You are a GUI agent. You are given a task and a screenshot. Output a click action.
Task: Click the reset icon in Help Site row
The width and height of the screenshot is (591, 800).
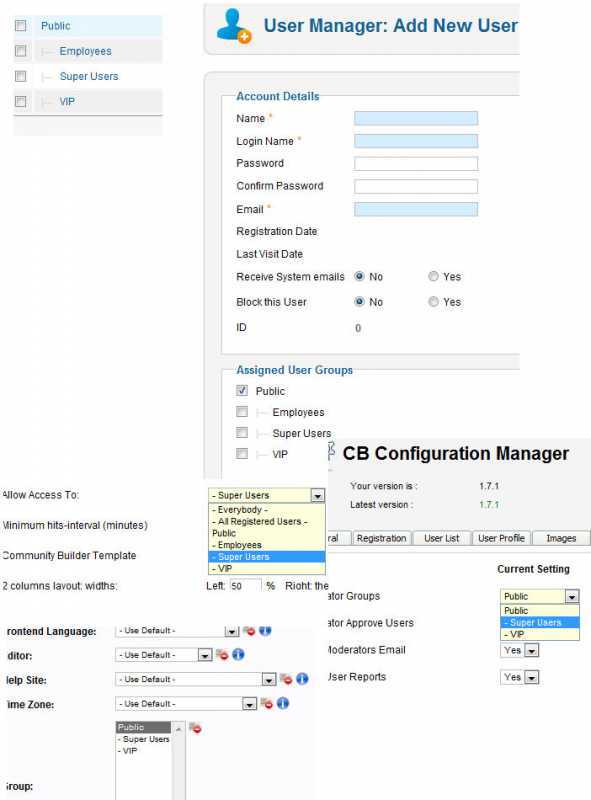pos(286,679)
